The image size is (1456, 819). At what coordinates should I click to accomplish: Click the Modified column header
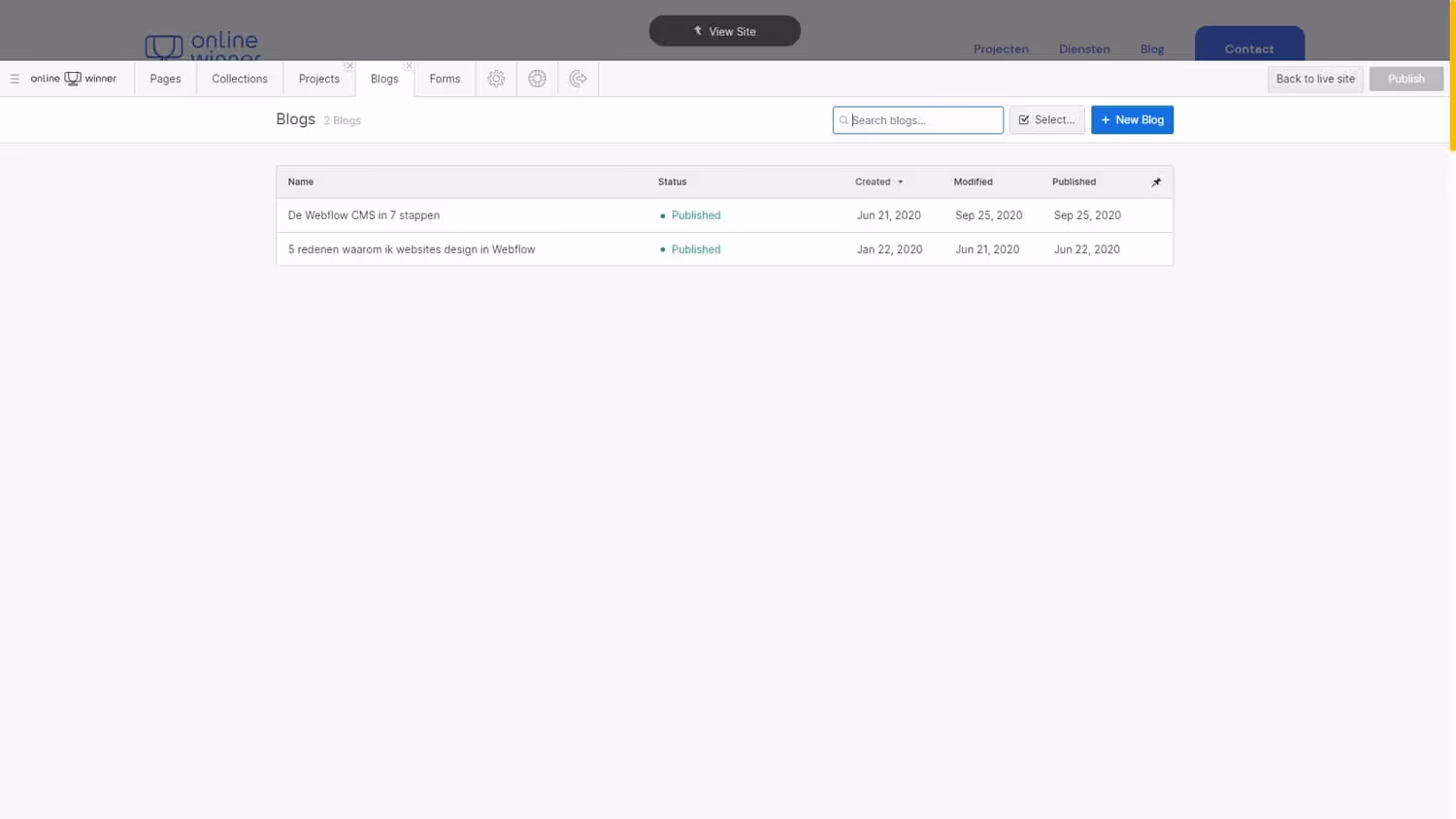pyautogui.click(x=973, y=182)
